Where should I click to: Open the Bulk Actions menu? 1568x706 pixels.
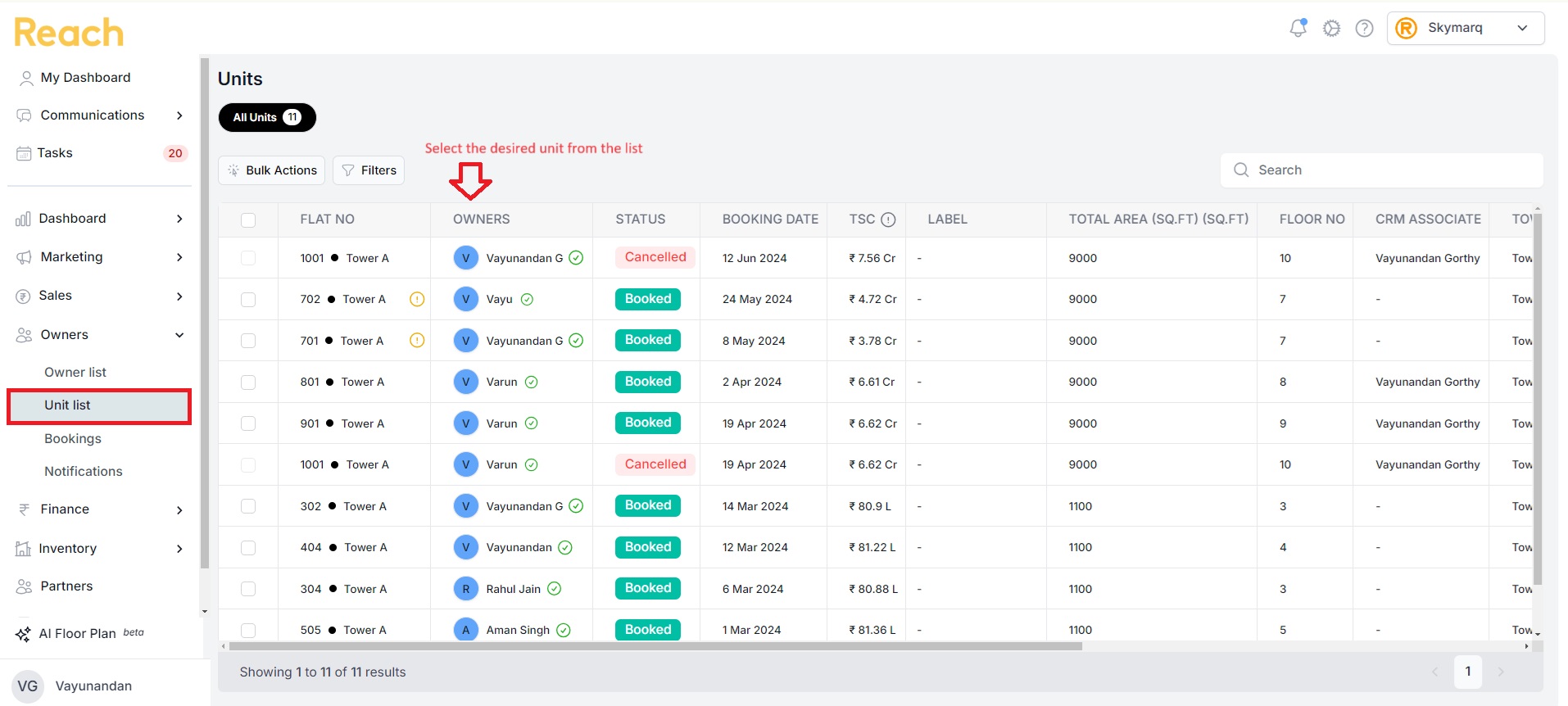(x=272, y=170)
